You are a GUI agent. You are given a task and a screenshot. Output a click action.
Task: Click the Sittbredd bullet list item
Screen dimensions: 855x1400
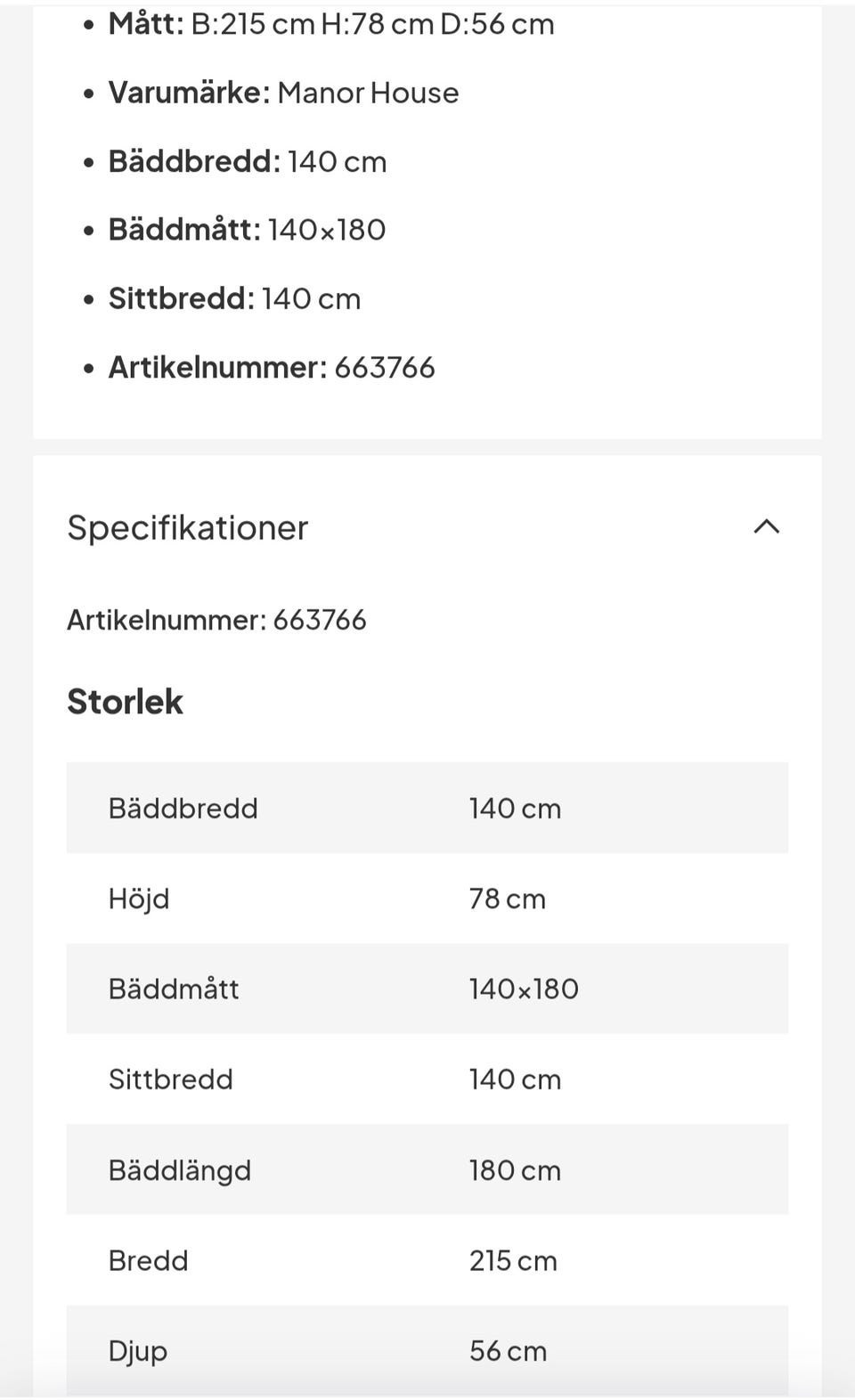click(x=234, y=298)
